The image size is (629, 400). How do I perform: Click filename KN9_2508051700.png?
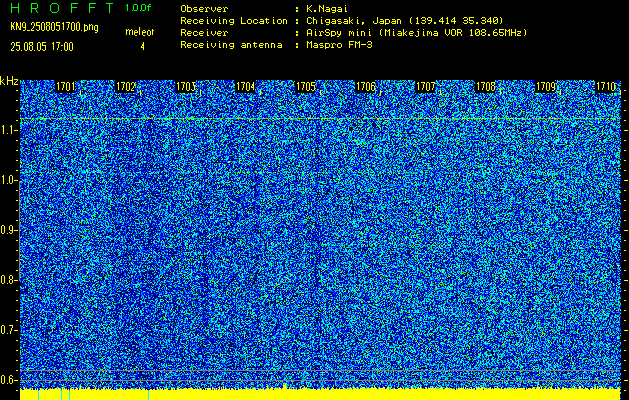[54, 28]
